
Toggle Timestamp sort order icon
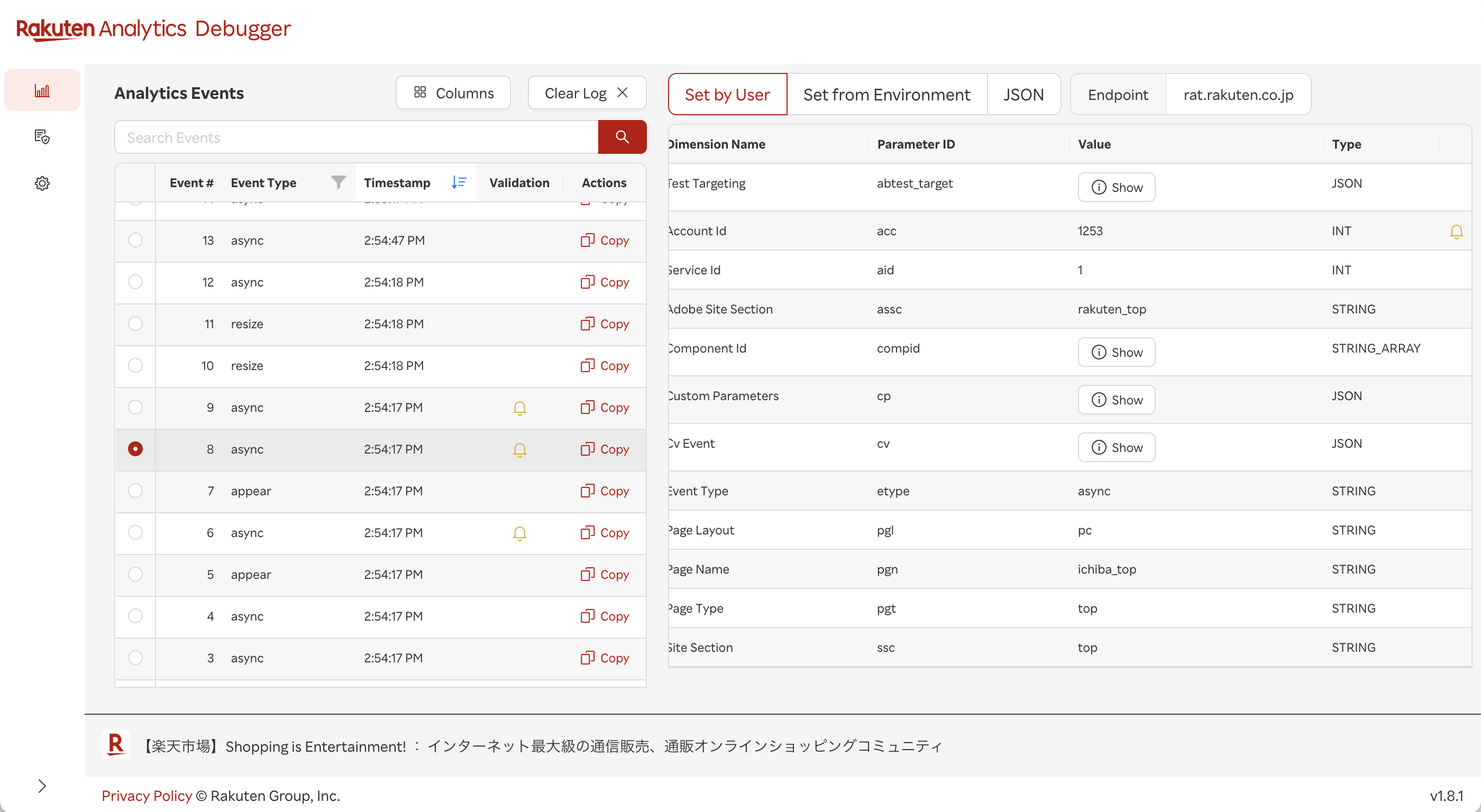[x=459, y=182]
